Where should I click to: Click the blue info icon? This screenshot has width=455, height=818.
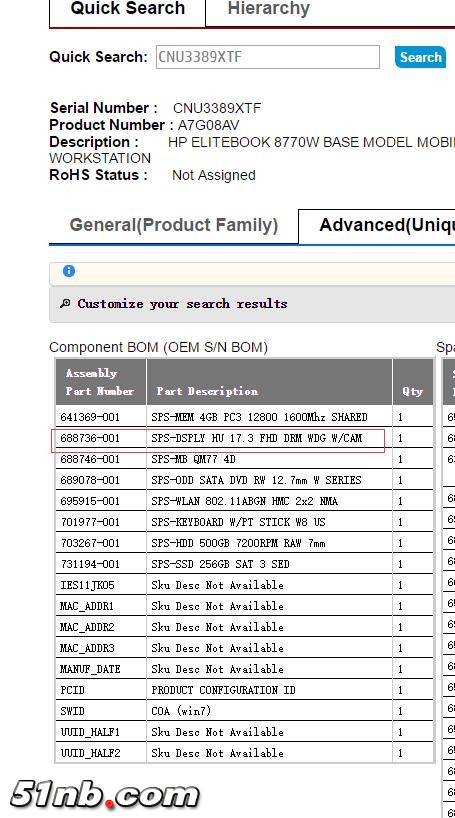68,271
